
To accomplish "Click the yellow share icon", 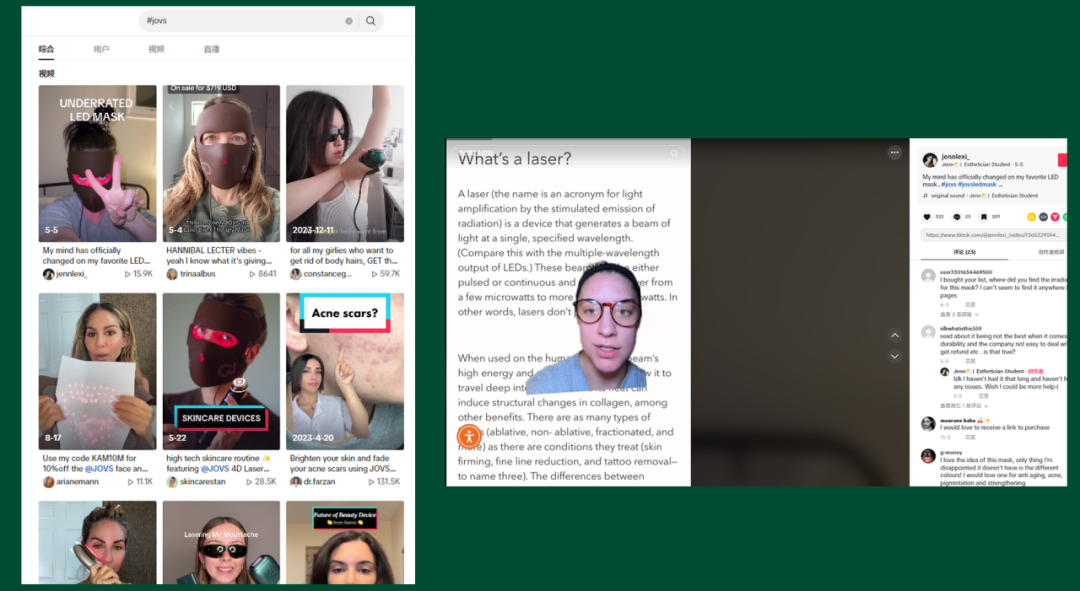I will coord(1031,216).
